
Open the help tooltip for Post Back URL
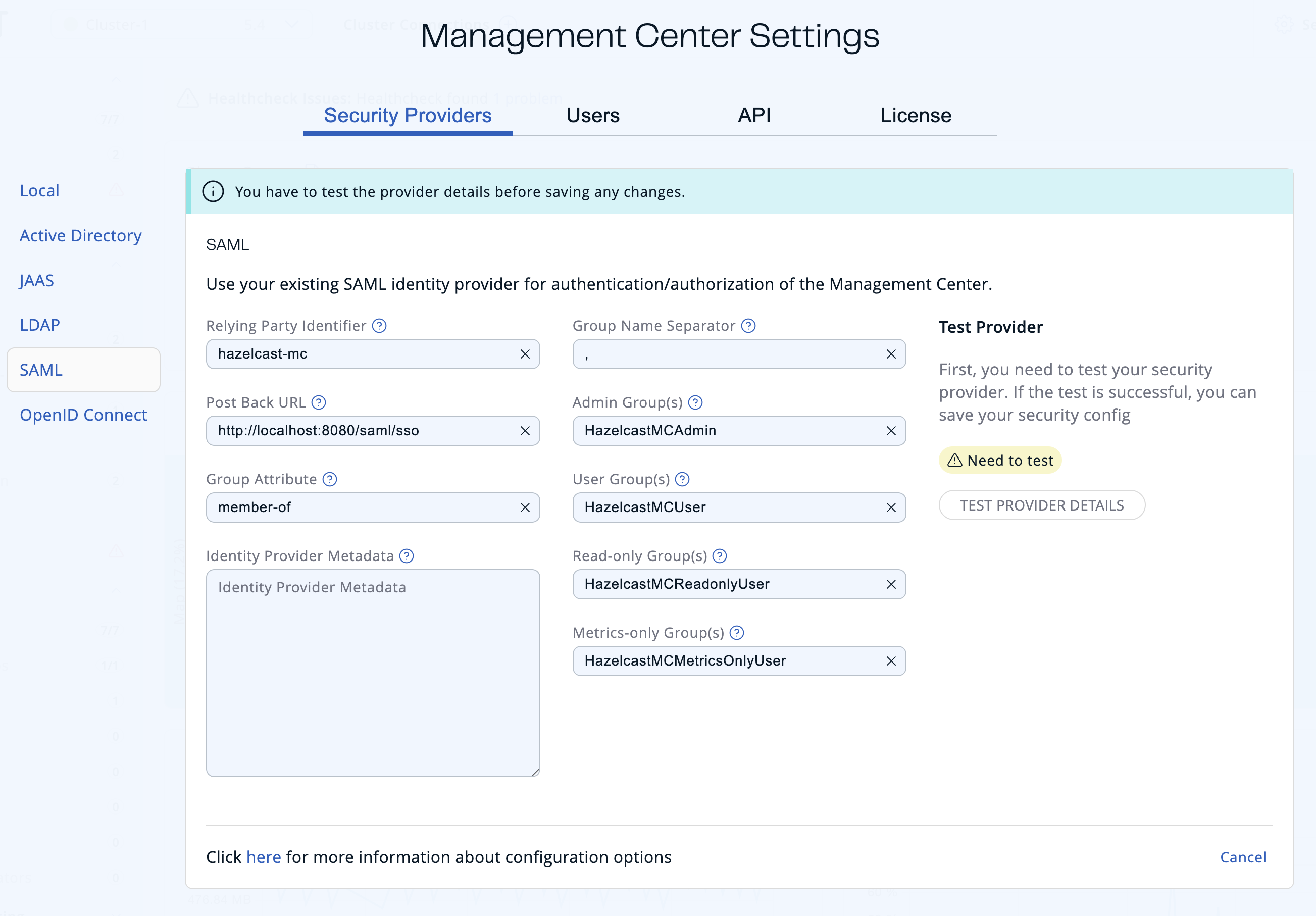319,402
